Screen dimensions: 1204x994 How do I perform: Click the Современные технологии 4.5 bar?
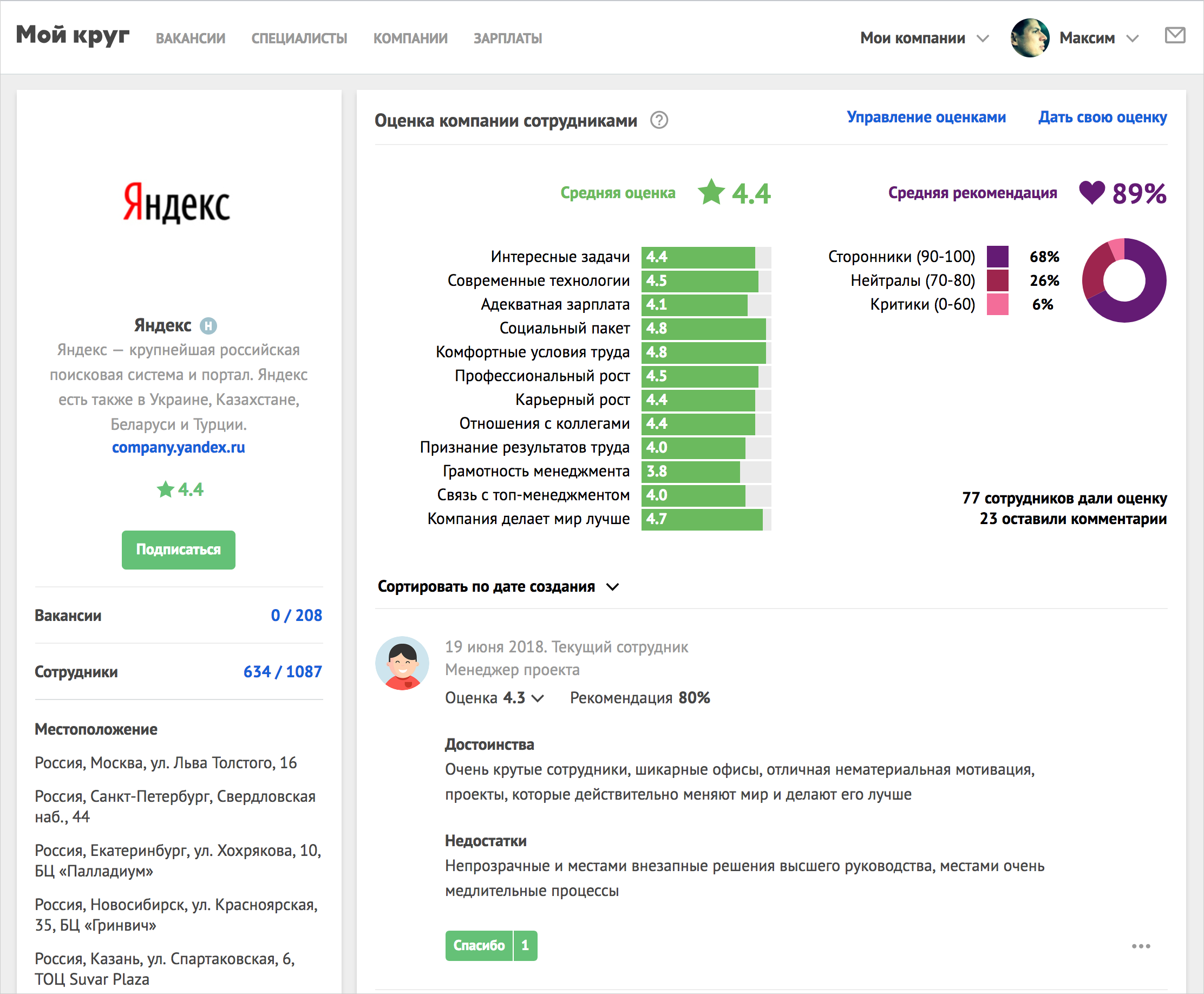pyautogui.click(x=706, y=281)
